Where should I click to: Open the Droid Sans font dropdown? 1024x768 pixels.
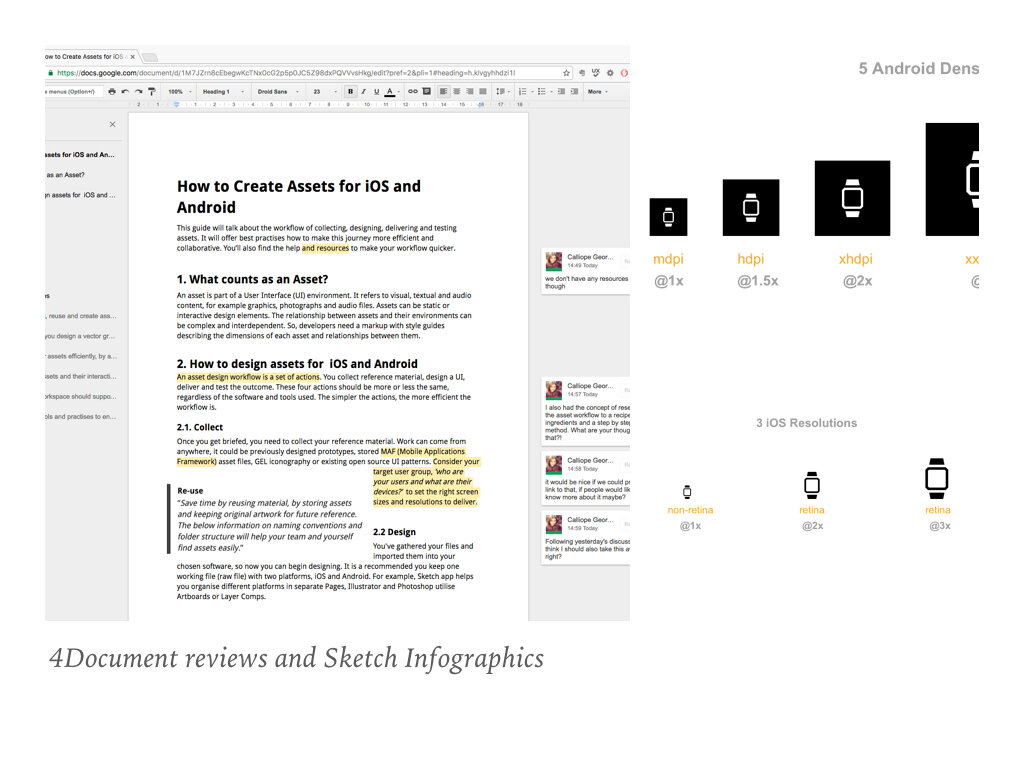(278, 91)
